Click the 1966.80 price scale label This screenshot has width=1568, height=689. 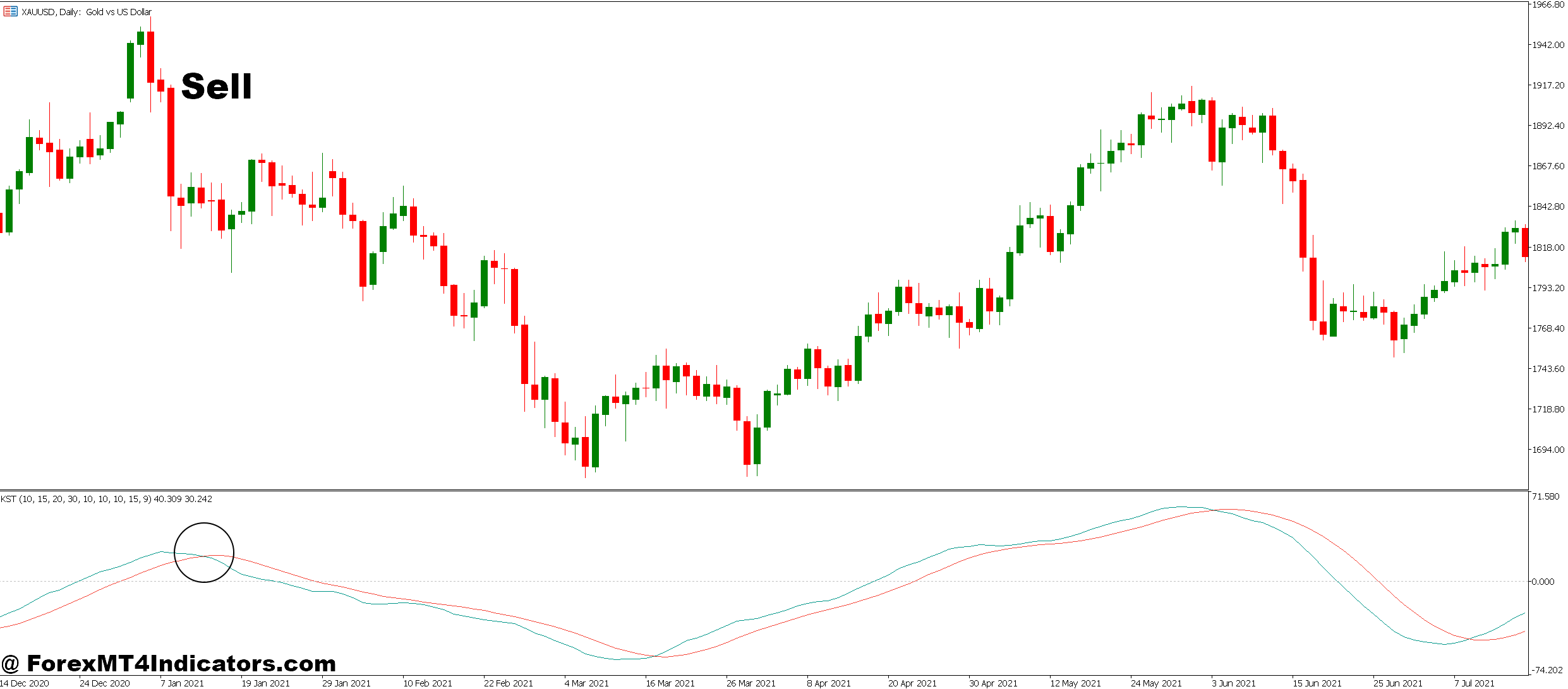tap(1547, 4)
